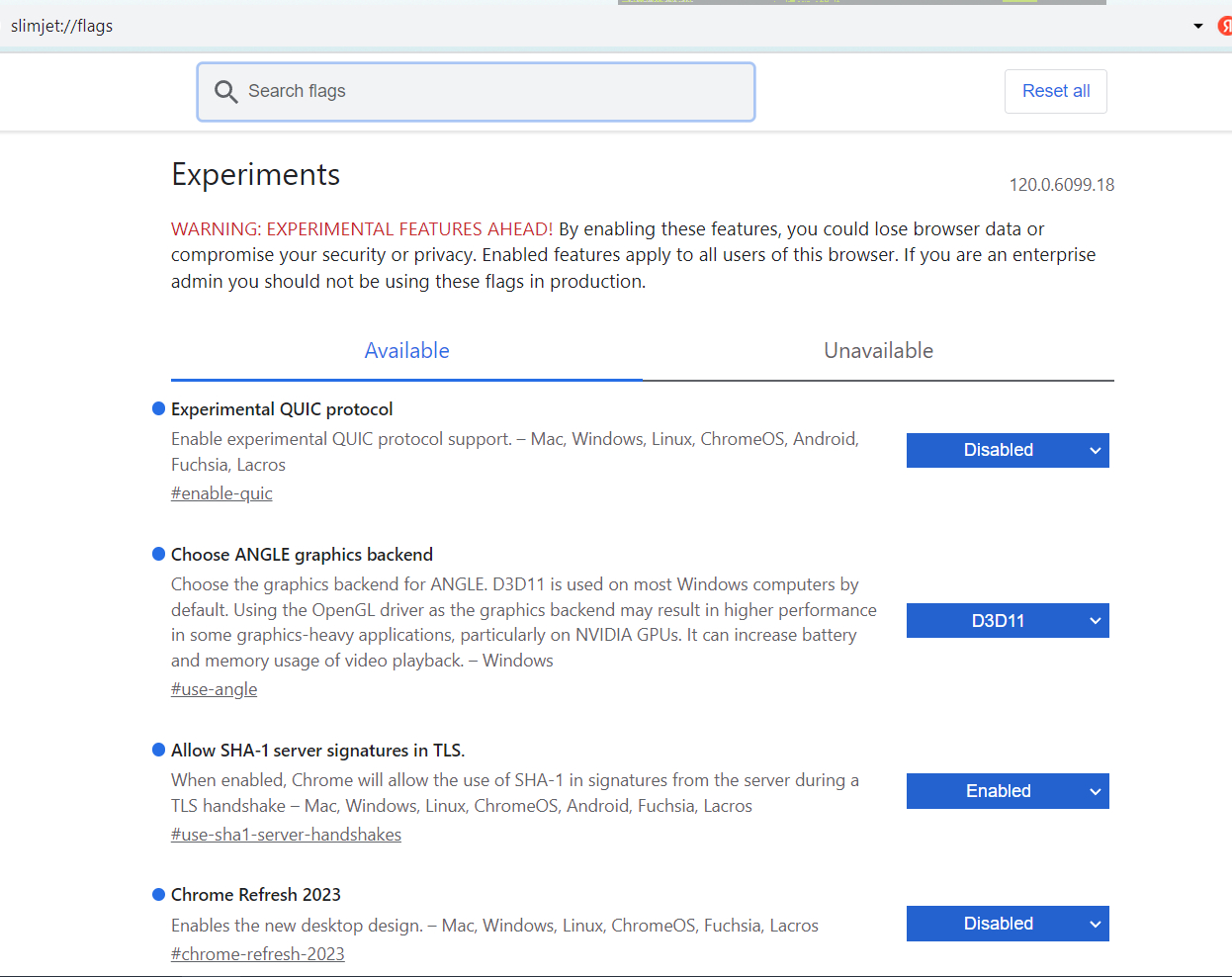Open the #use-angle anchor link
Screen dimensions: 1232x977
coord(214,689)
